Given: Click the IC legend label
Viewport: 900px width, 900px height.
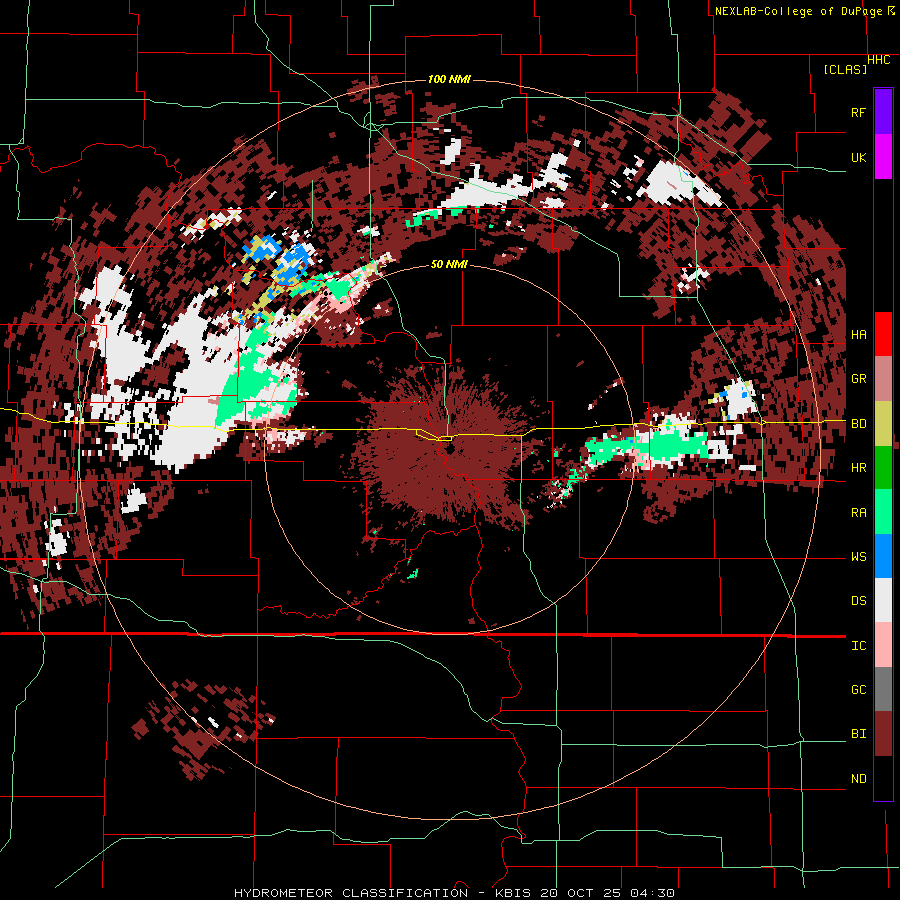Looking at the screenshot, I should (859, 645).
